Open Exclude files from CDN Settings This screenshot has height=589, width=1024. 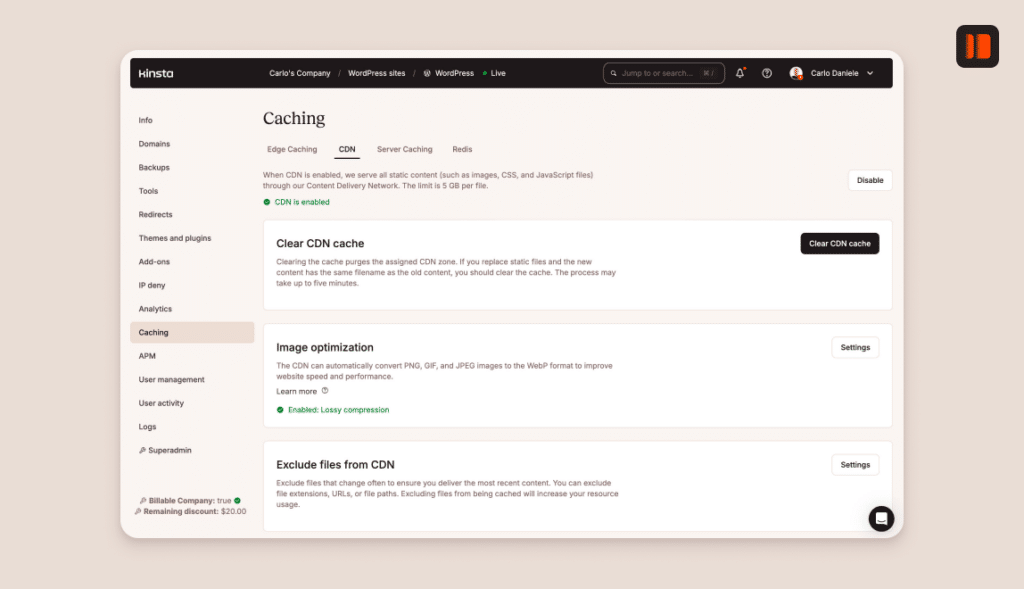point(855,464)
